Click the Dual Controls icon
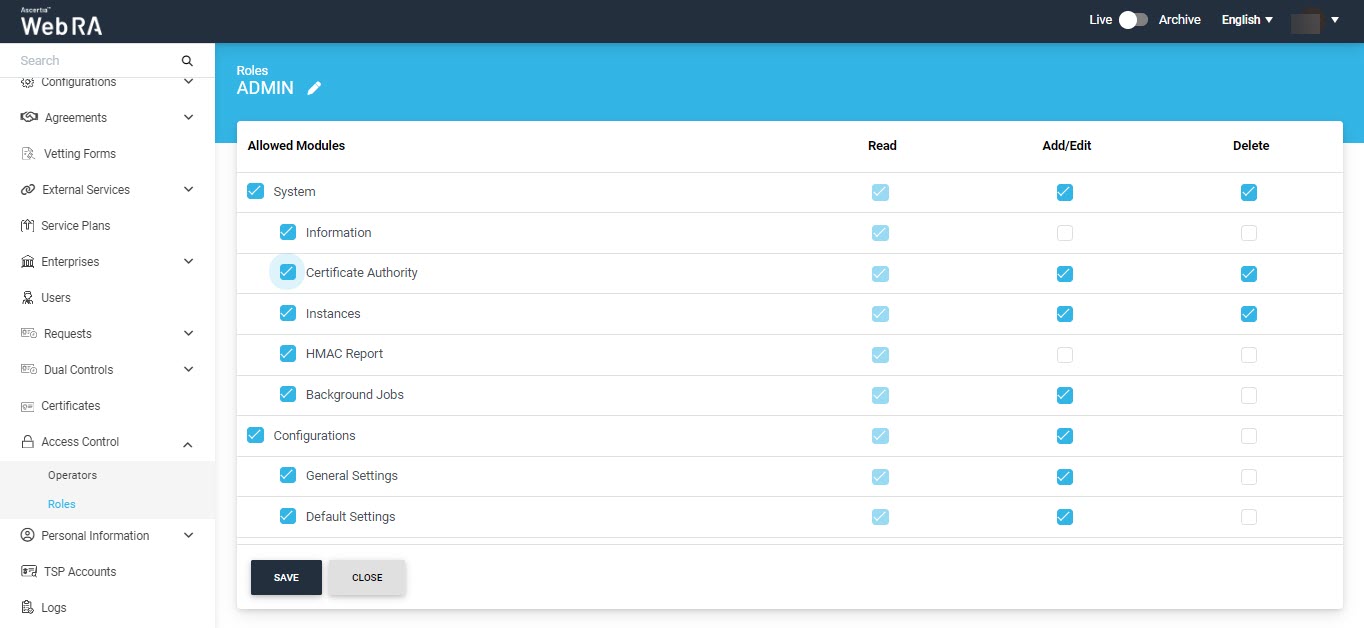 click(29, 369)
